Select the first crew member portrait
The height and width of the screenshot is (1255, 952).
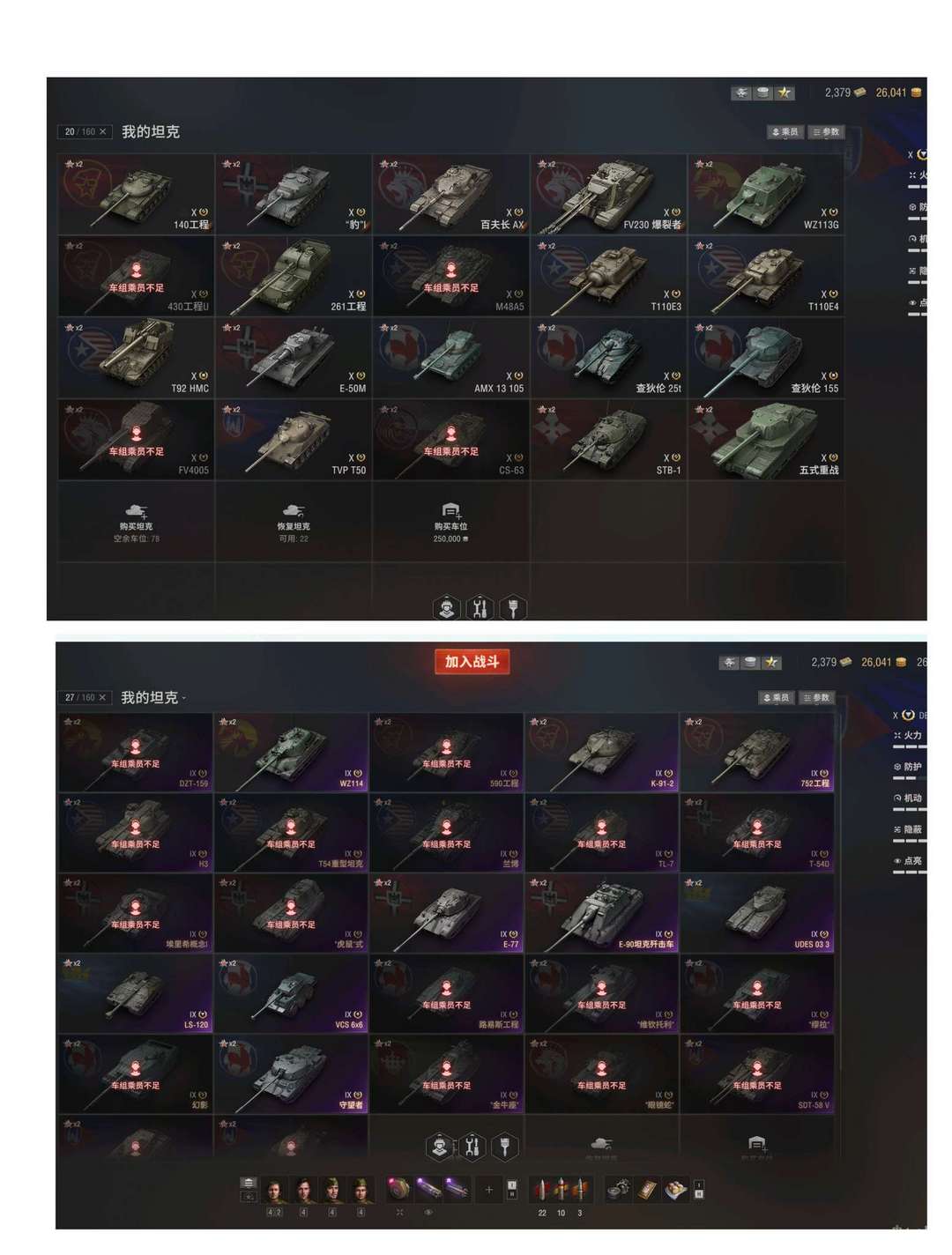pos(274,1190)
